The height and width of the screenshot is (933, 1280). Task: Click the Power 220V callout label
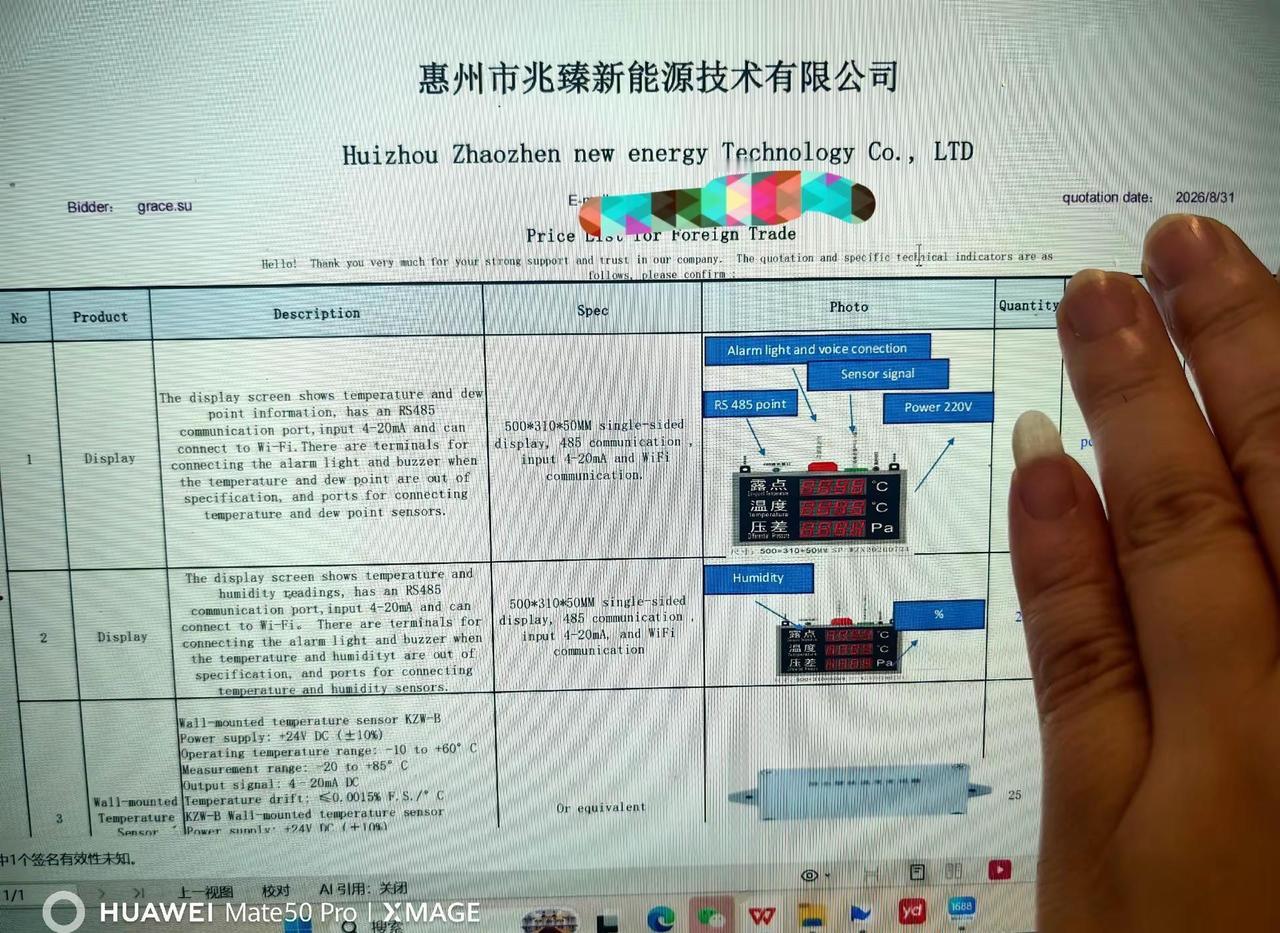tap(938, 408)
